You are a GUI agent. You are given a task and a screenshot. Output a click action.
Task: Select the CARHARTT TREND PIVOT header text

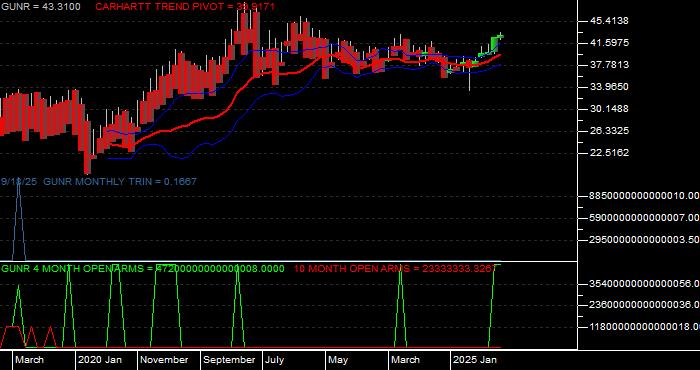coord(185,7)
